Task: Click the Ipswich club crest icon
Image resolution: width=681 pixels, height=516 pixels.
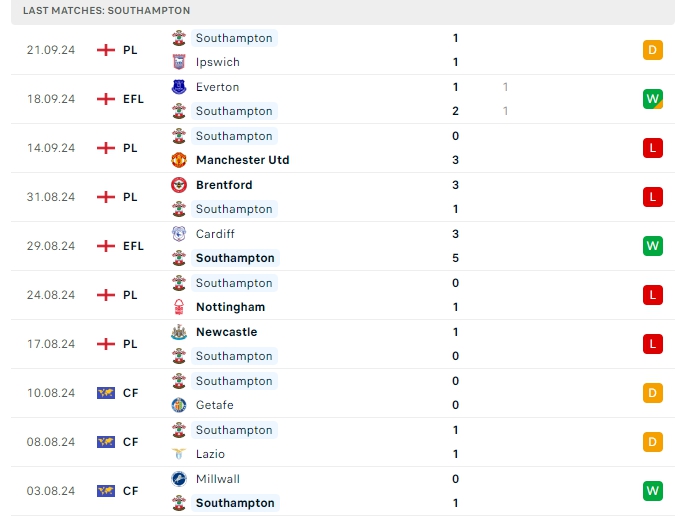Action: point(179,62)
